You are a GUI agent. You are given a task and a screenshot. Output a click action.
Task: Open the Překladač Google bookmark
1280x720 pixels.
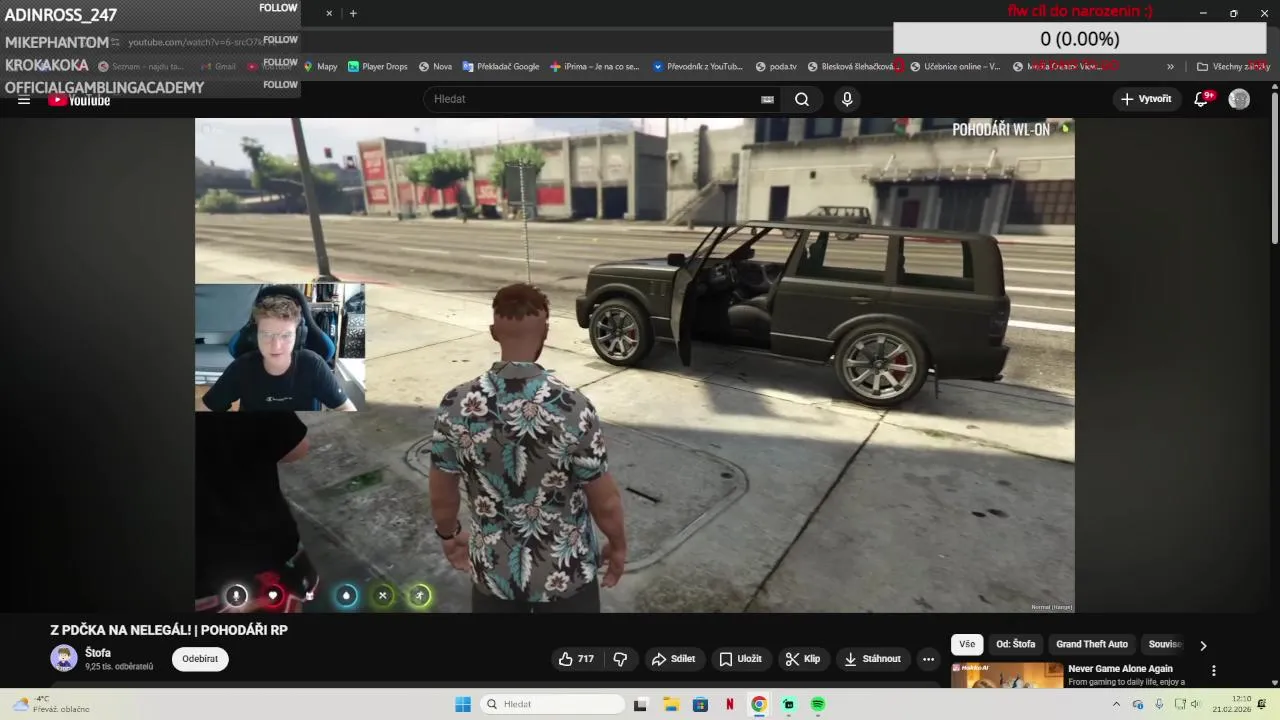501,66
